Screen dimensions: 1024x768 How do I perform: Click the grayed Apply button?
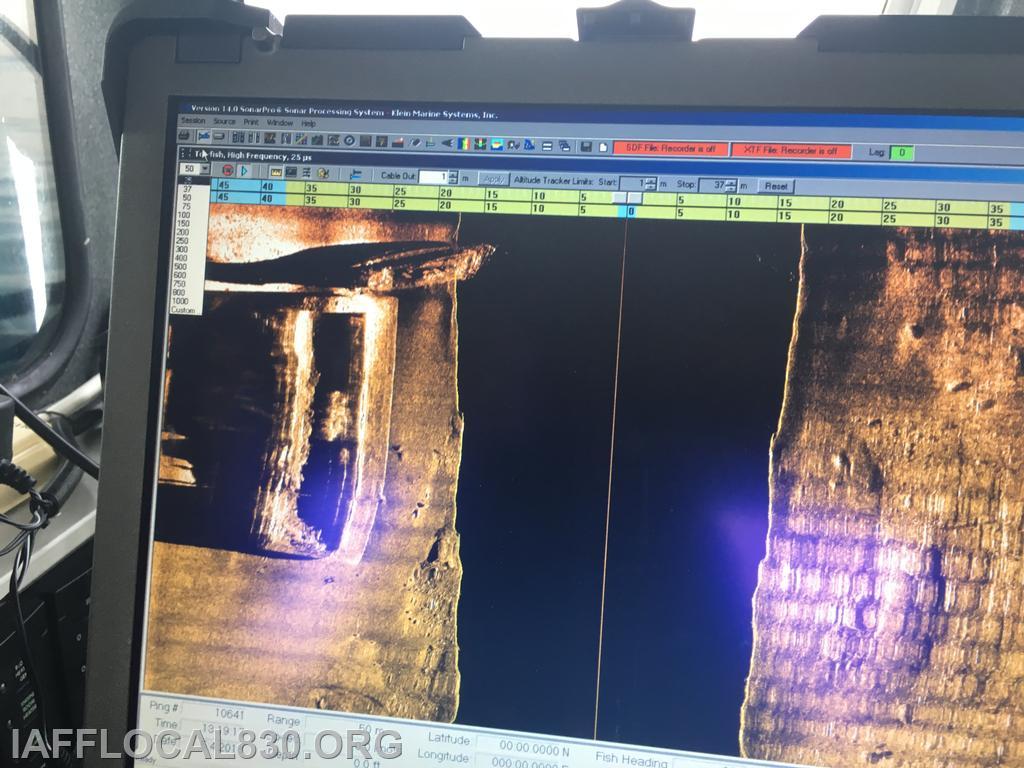[494, 178]
